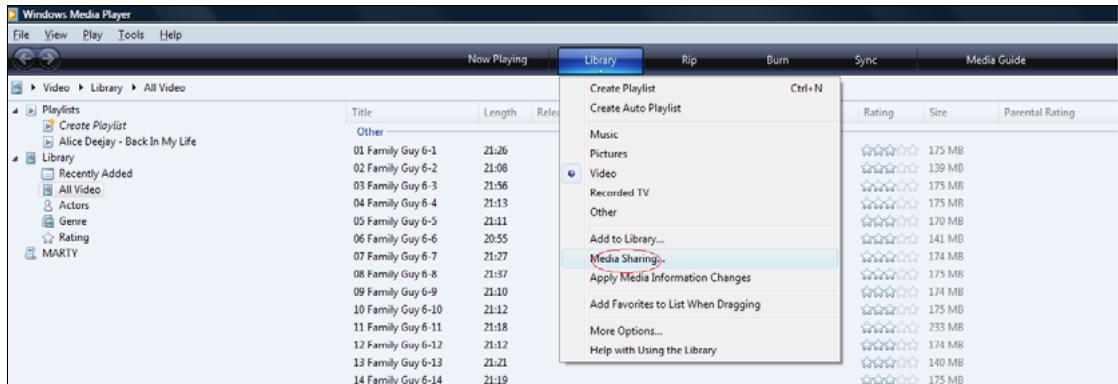Viewport: 1118px width, 384px height.
Task: Click length 20:55 of Family Guy 6-6
Action: click(496, 239)
